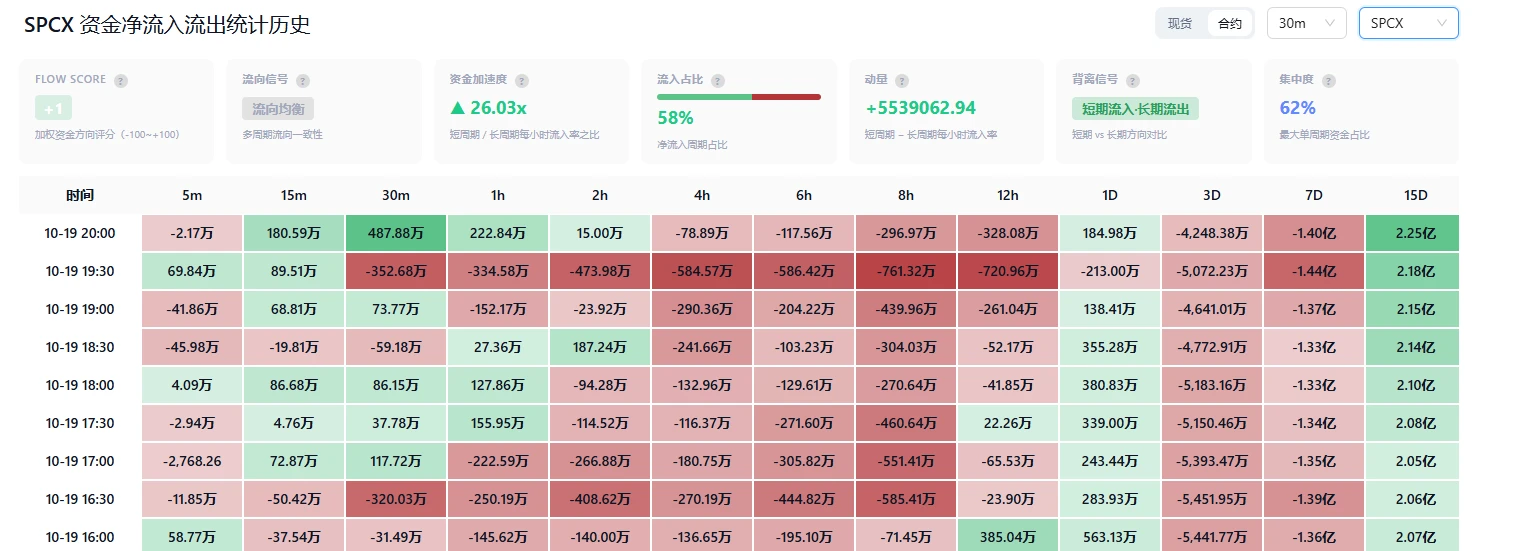Switch to 合约 market type
This screenshot has height=551, width=1513.
coord(1229,23)
